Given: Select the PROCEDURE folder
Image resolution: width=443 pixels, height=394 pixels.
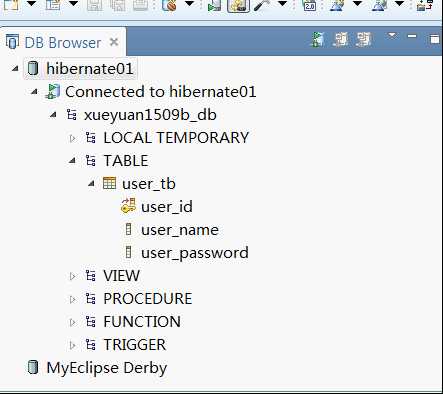Looking at the screenshot, I should tap(148, 299).
